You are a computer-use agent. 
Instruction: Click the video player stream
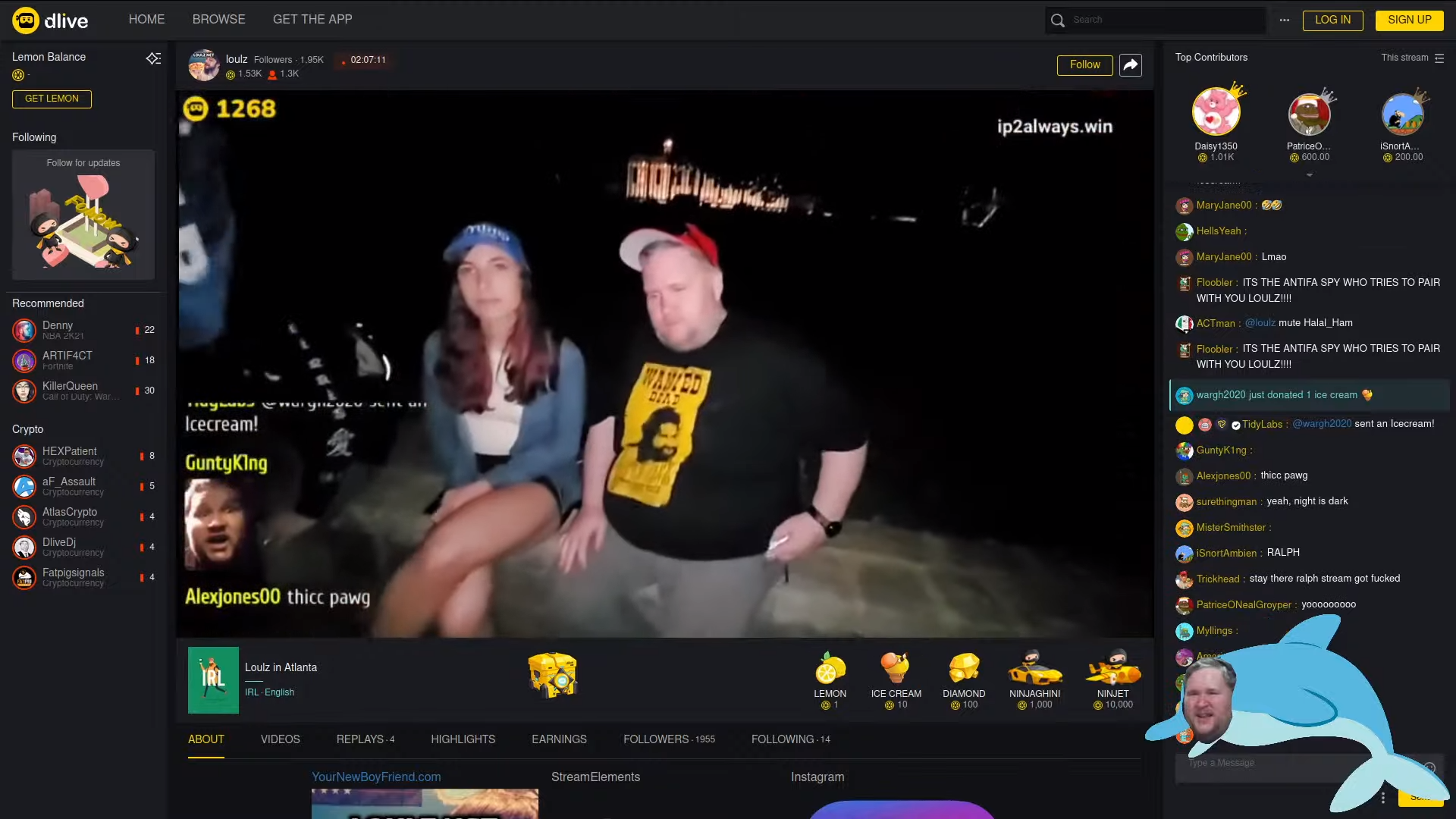(x=665, y=364)
